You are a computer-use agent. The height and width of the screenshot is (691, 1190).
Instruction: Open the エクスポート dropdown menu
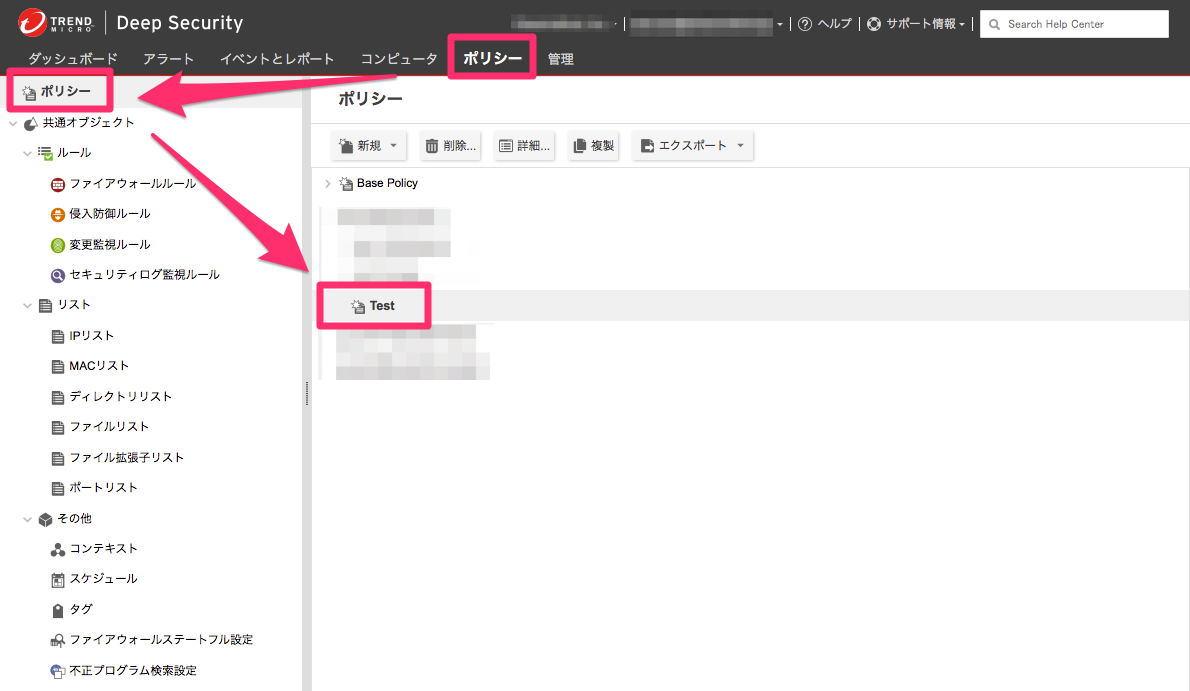point(740,146)
